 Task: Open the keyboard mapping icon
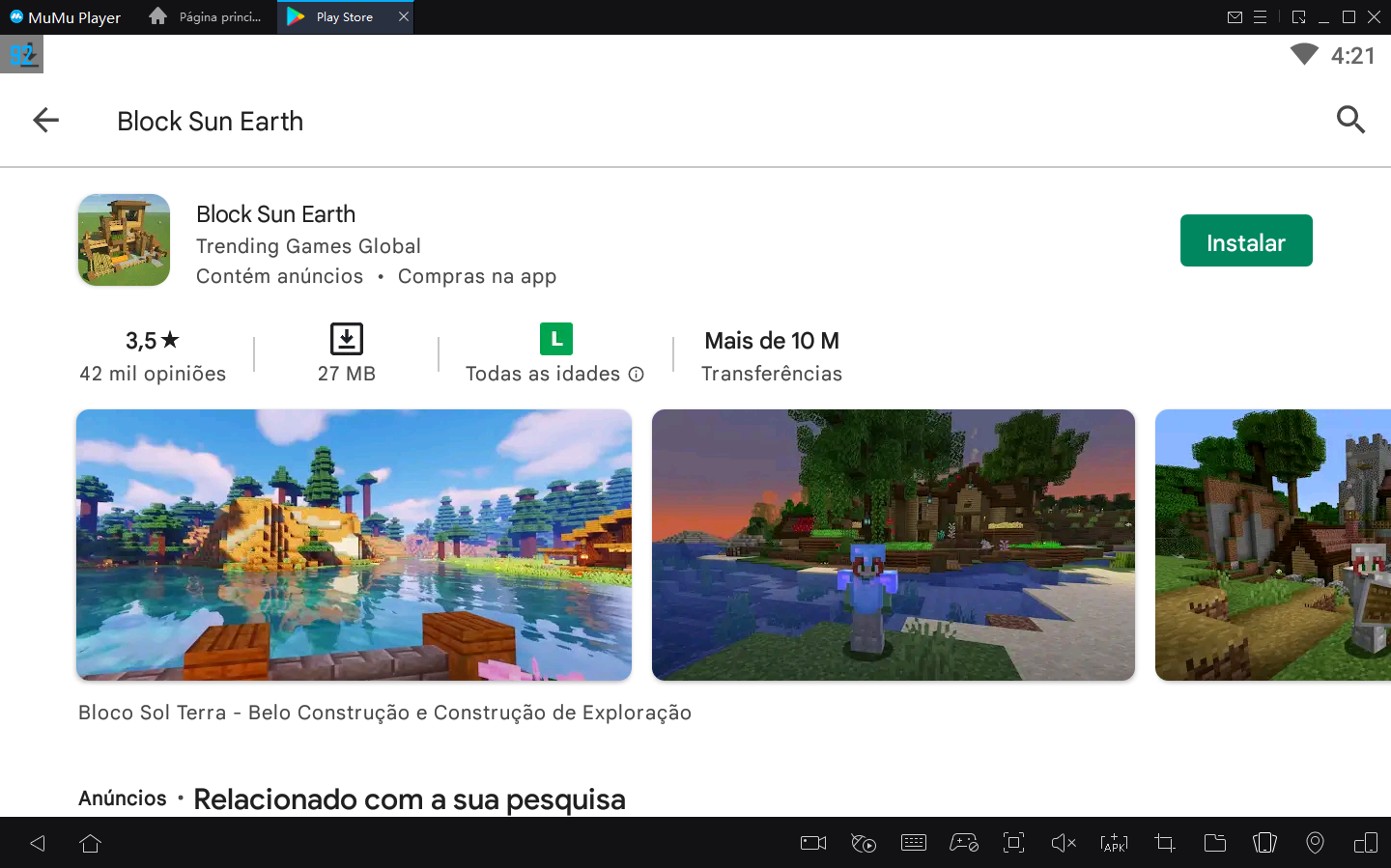coord(914,843)
